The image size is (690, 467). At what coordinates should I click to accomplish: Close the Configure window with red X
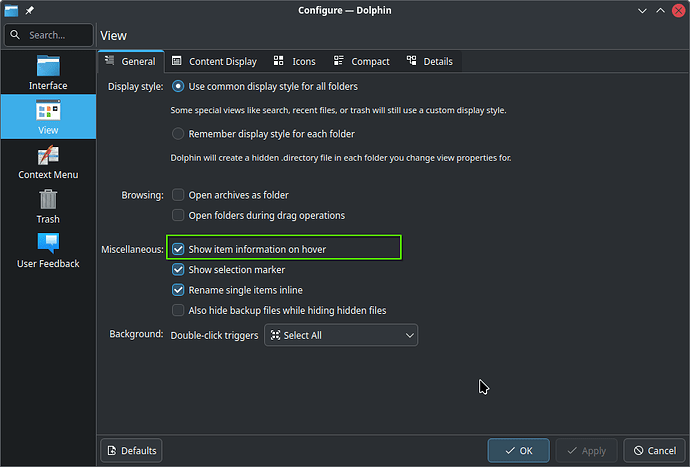(679, 10)
